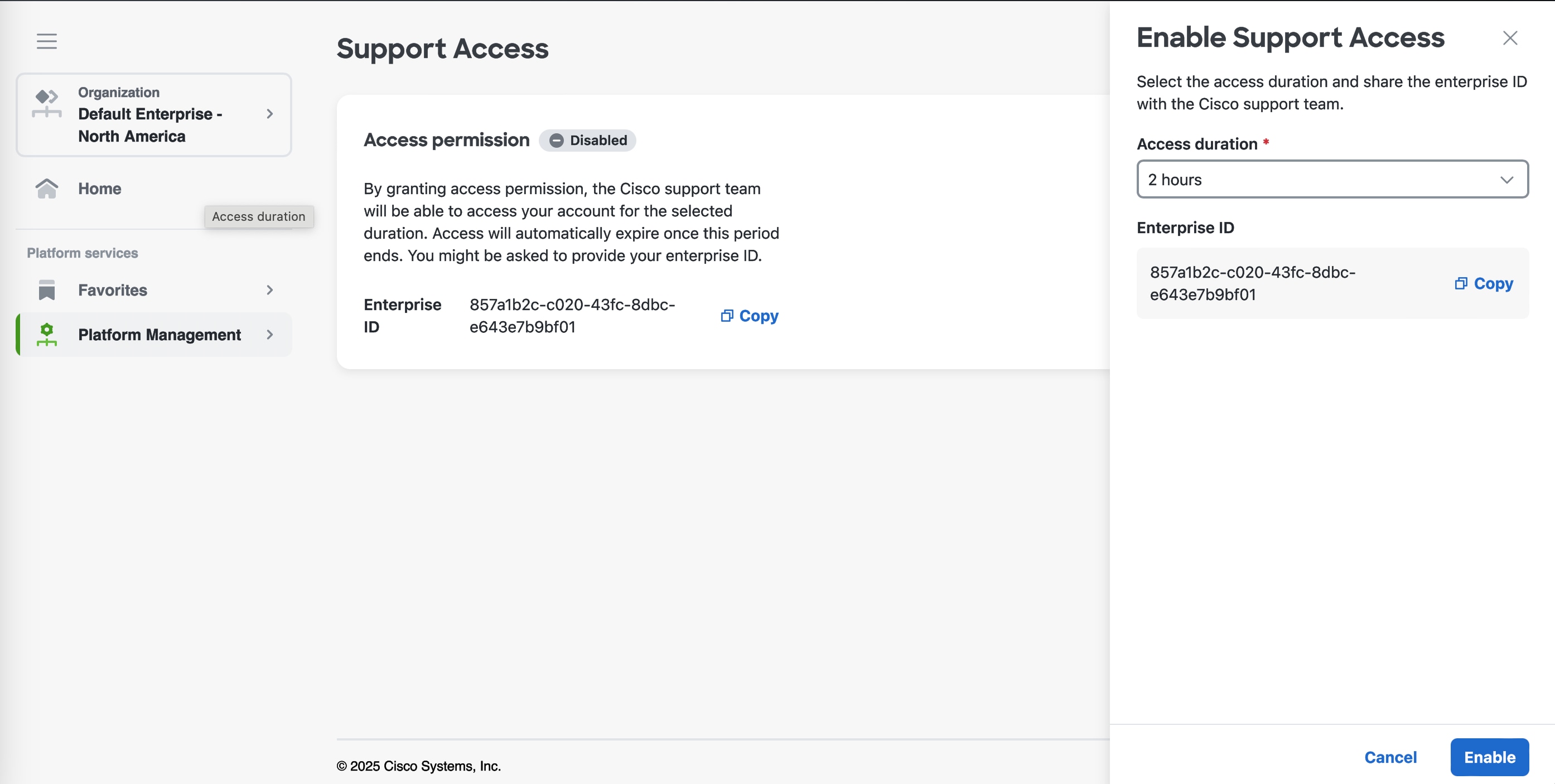Click the Enable button
Screen dimensions: 1555x784
click(x=1489, y=757)
